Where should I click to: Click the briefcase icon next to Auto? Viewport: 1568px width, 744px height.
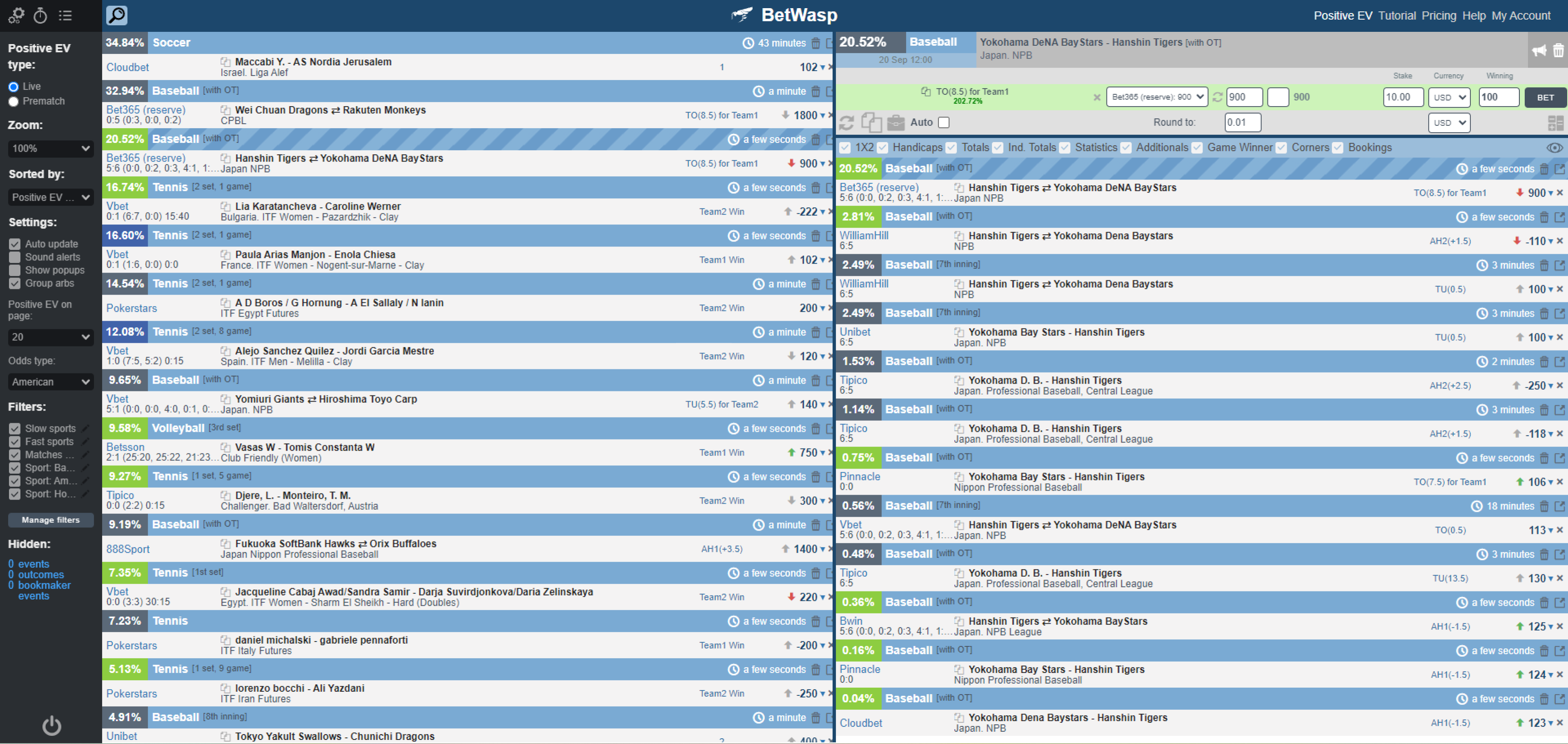(895, 123)
